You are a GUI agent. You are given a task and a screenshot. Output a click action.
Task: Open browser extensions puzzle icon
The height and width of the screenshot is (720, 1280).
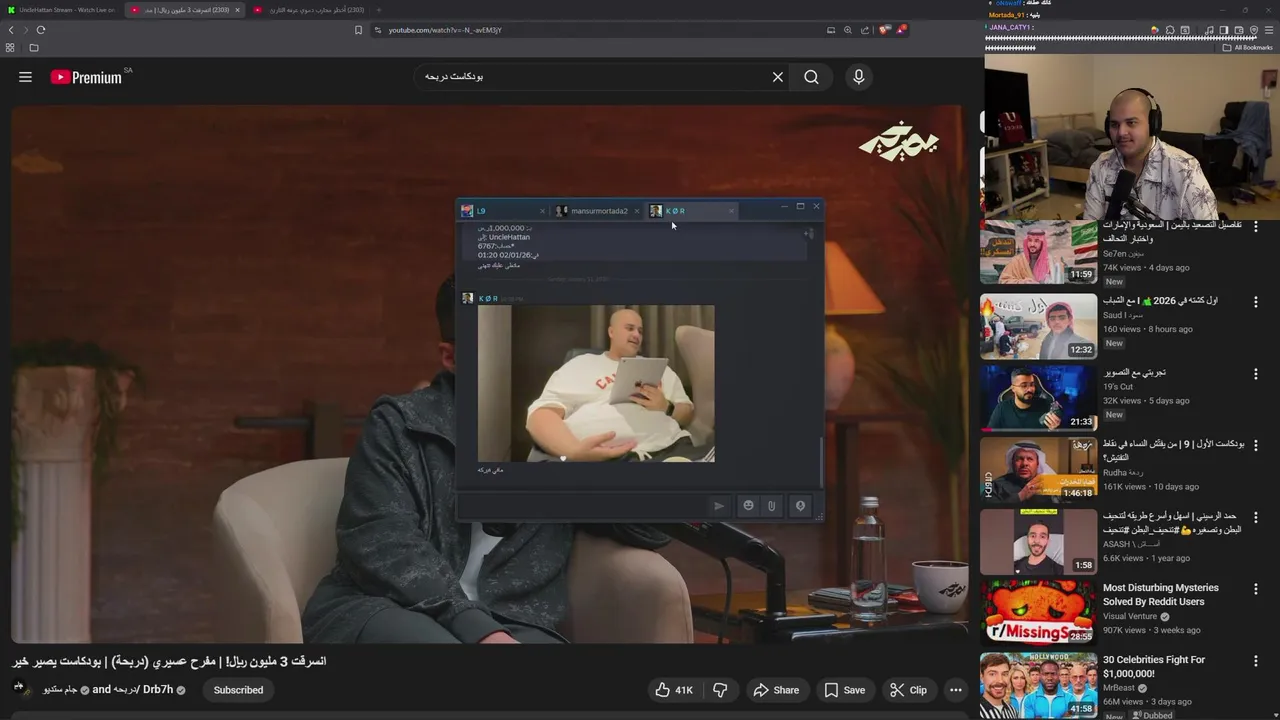[x=1170, y=30]
